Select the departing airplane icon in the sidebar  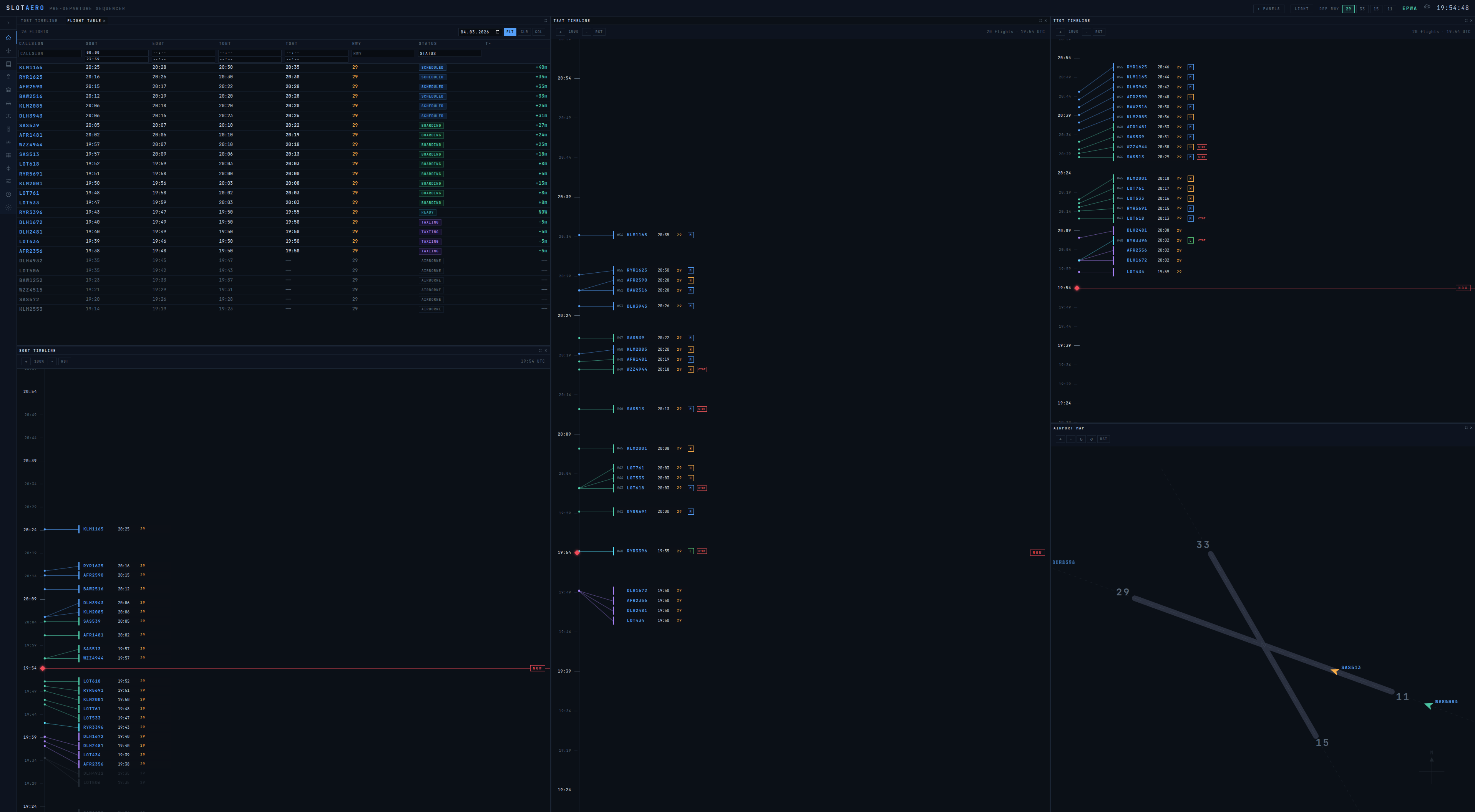tap(8, 51)
